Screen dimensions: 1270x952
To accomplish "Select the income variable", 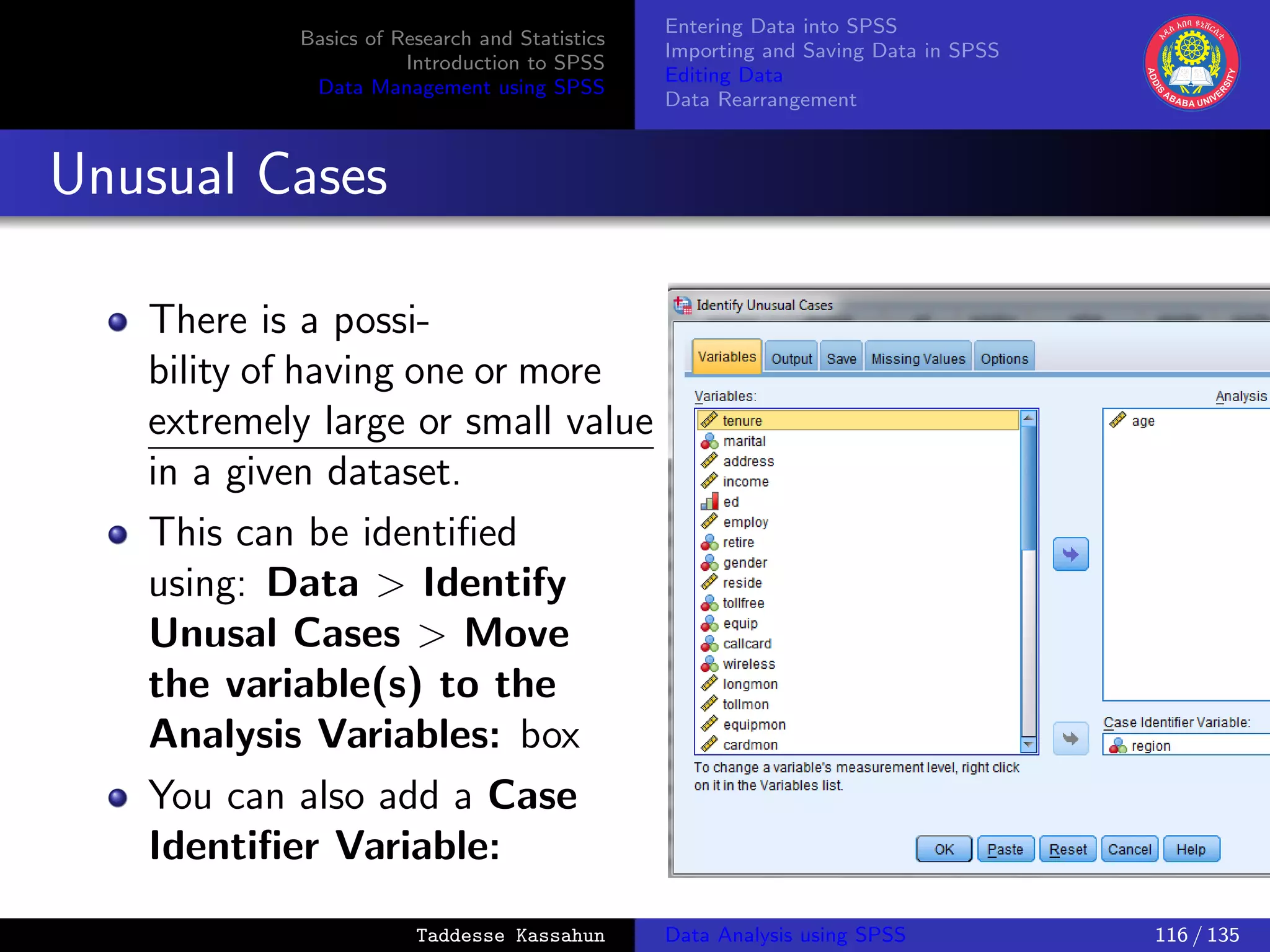I will pos(859,481).
